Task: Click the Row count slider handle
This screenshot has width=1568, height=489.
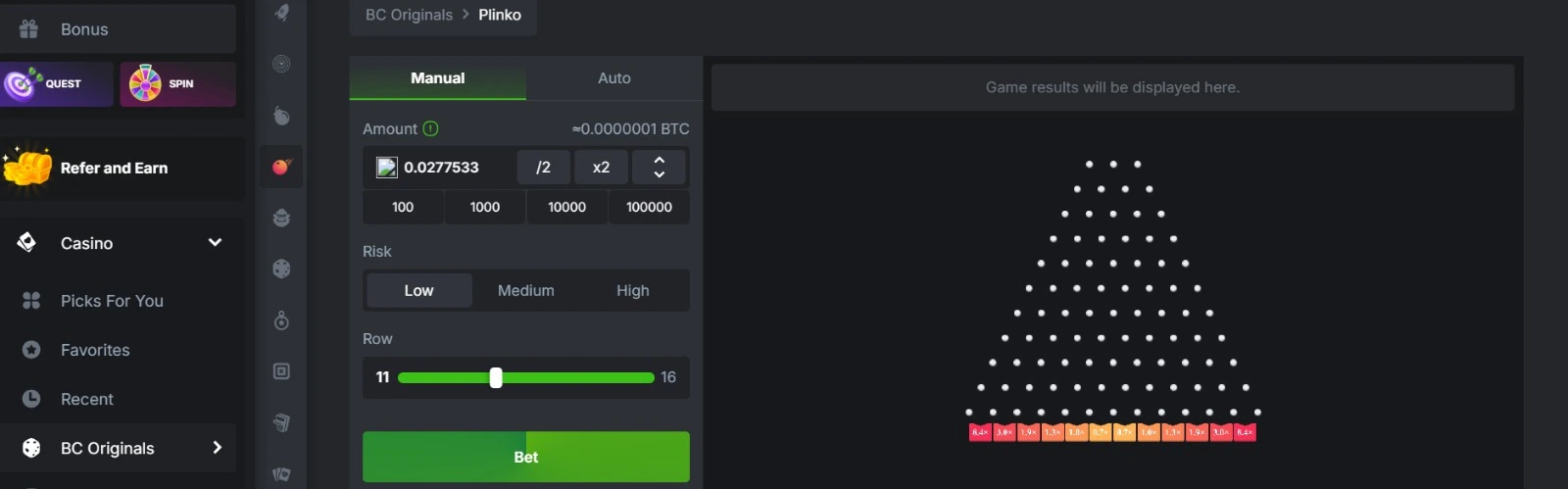Action: (x=496, y=377)
